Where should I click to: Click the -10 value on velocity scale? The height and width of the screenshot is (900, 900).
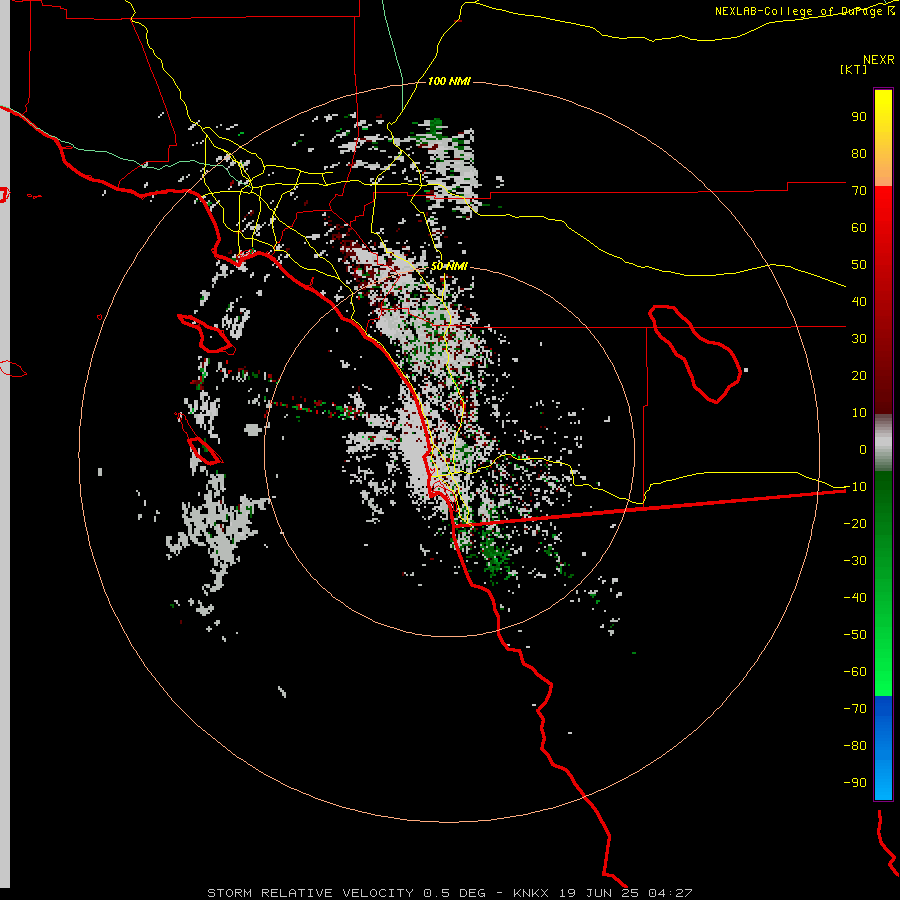[x=855, y=487]
